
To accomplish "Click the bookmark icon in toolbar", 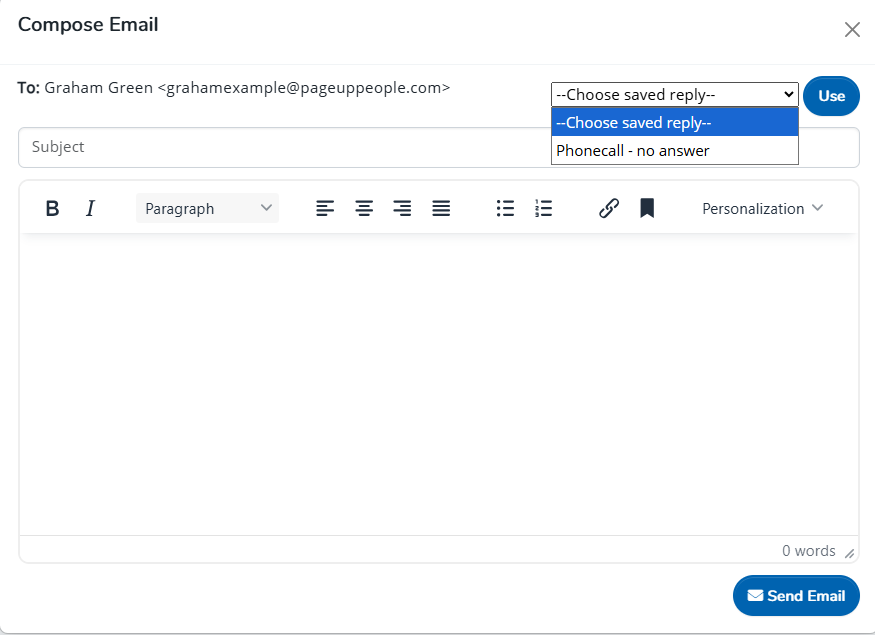I will pyautogui.click(x=647, y=208).
